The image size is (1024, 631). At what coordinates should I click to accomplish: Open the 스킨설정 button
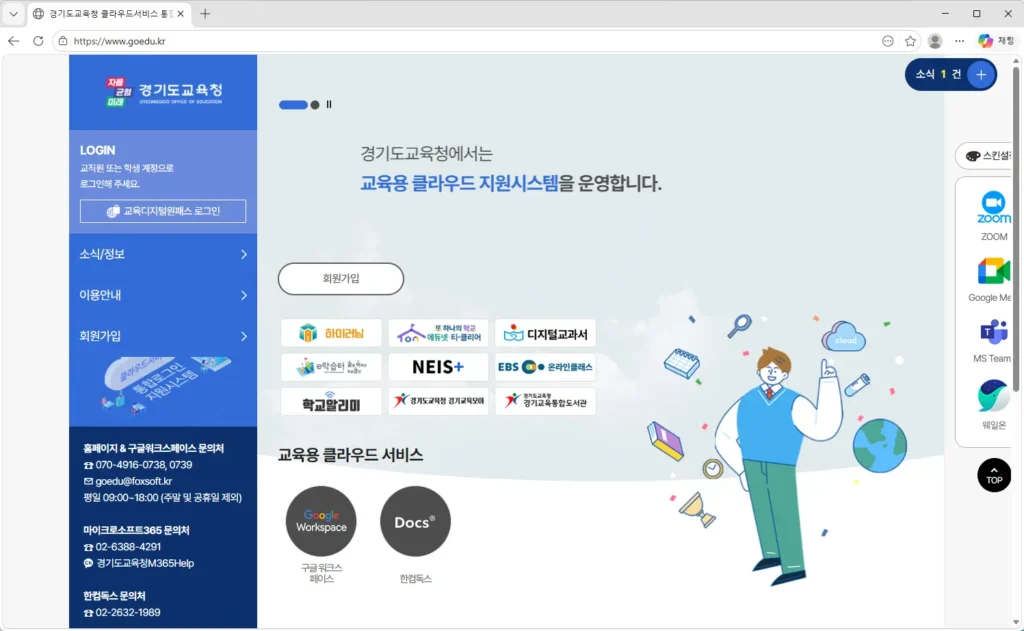pyautogui.click(x=986, y=155)
